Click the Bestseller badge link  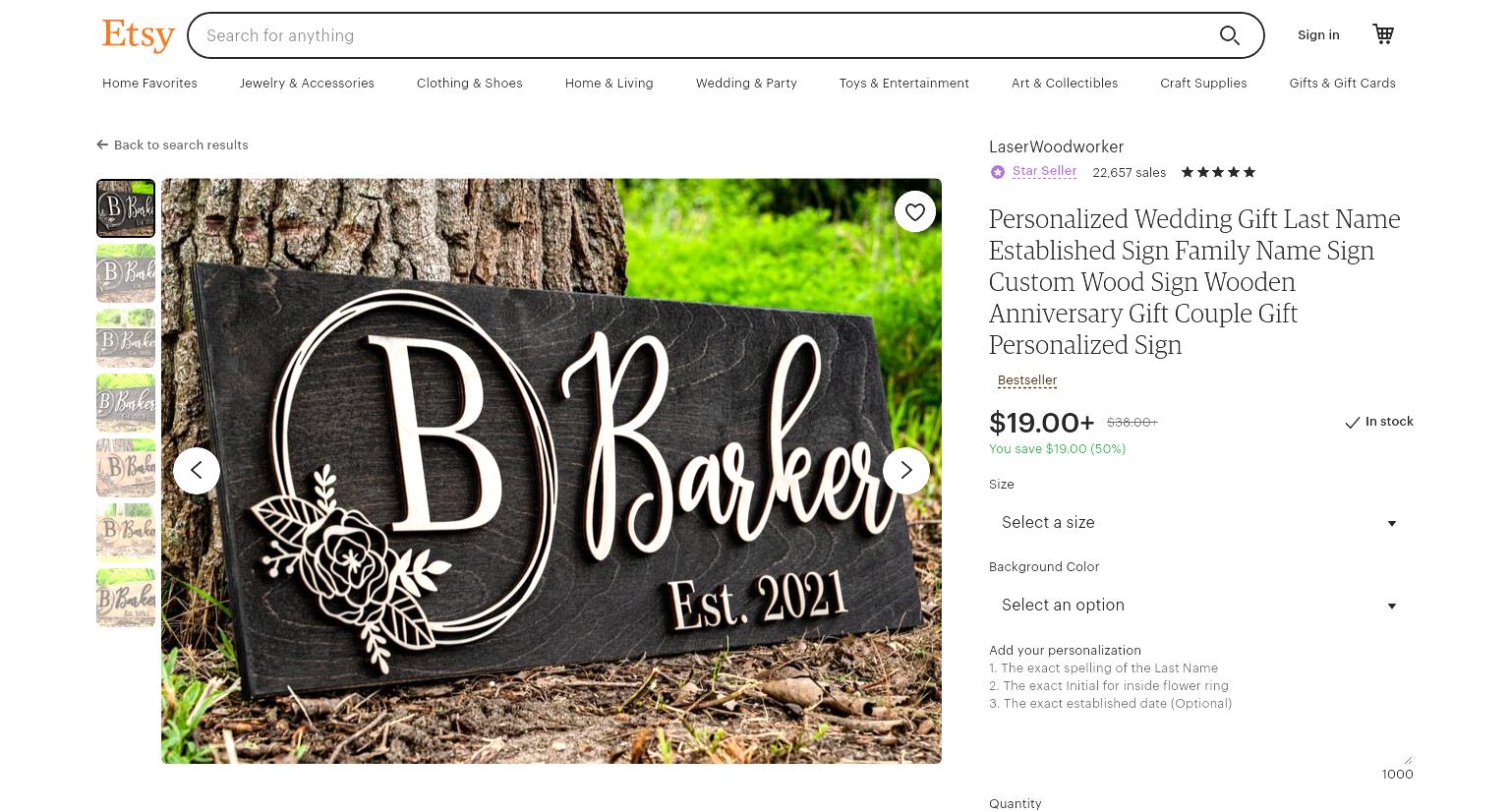1027,380
